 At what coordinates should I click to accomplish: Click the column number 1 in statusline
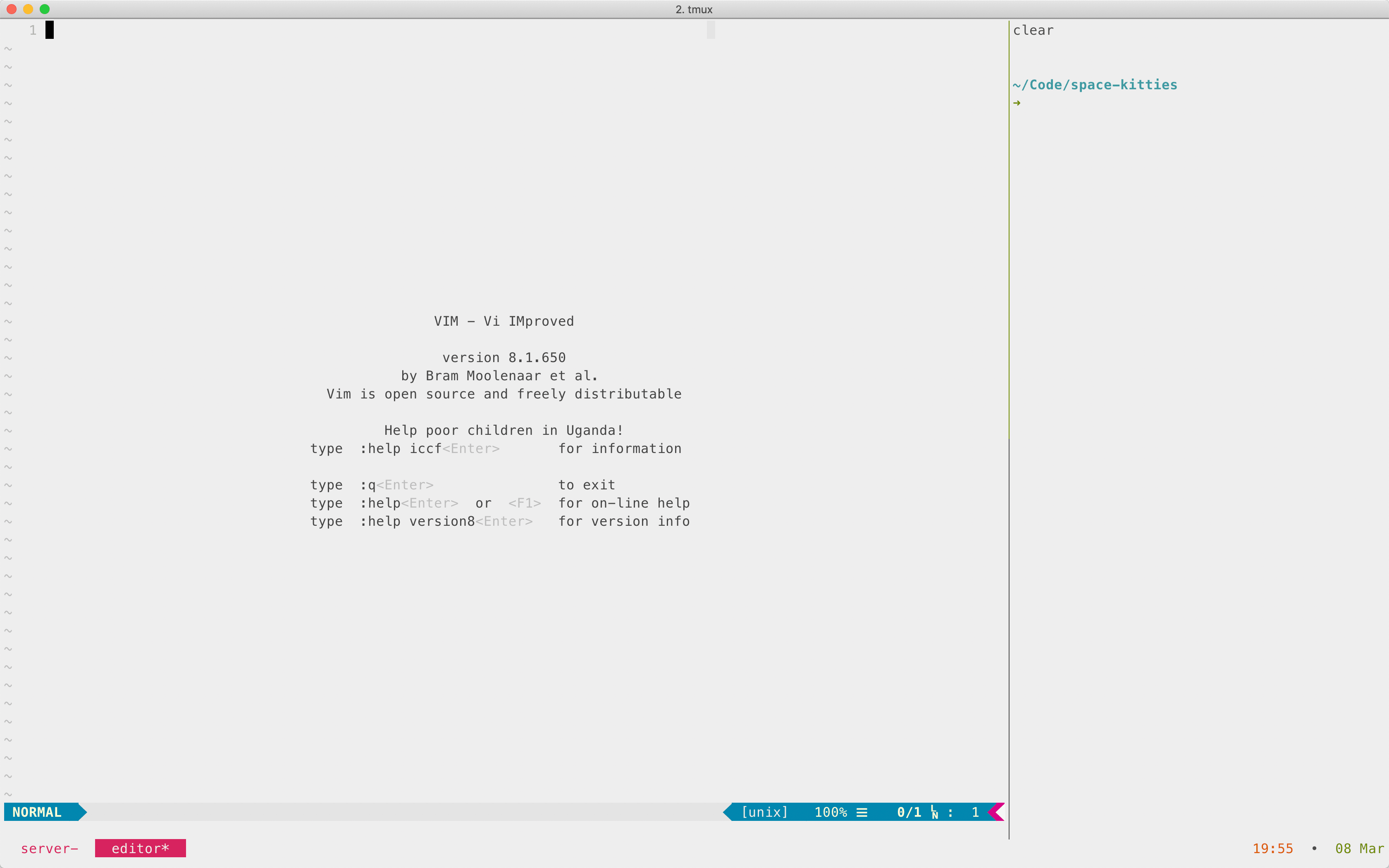[x=975, y=812]
